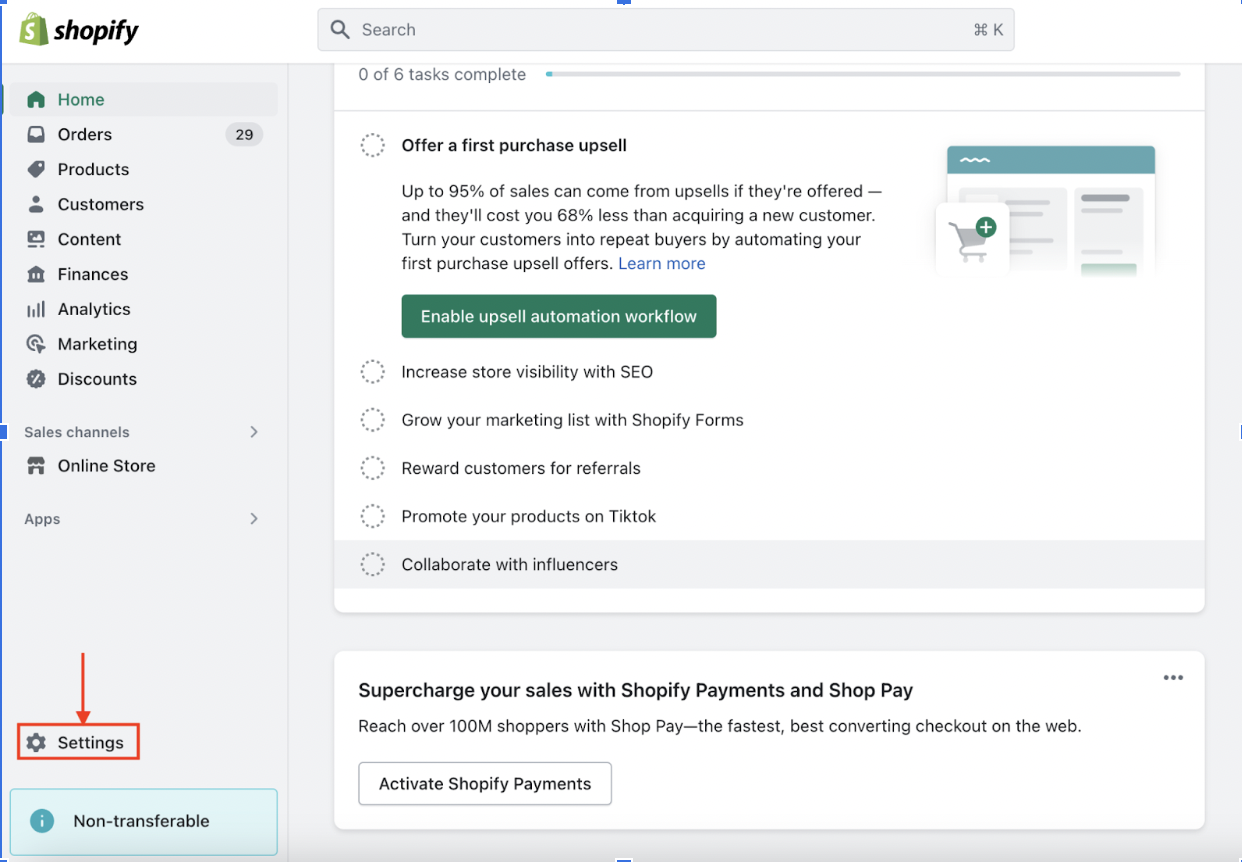The image size is (1242, 862).
Task: Open Settings in the sidebar
Action: pos(79,743)
